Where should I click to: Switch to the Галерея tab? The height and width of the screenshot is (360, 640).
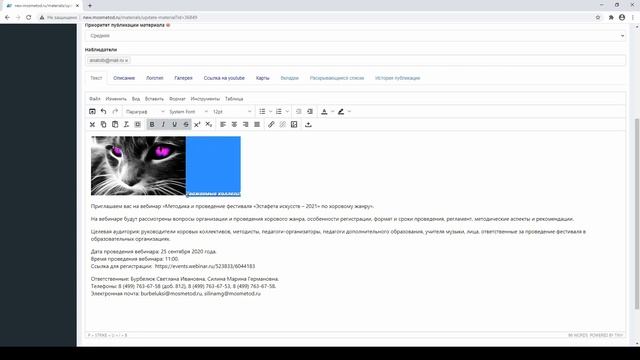(183, 78)
